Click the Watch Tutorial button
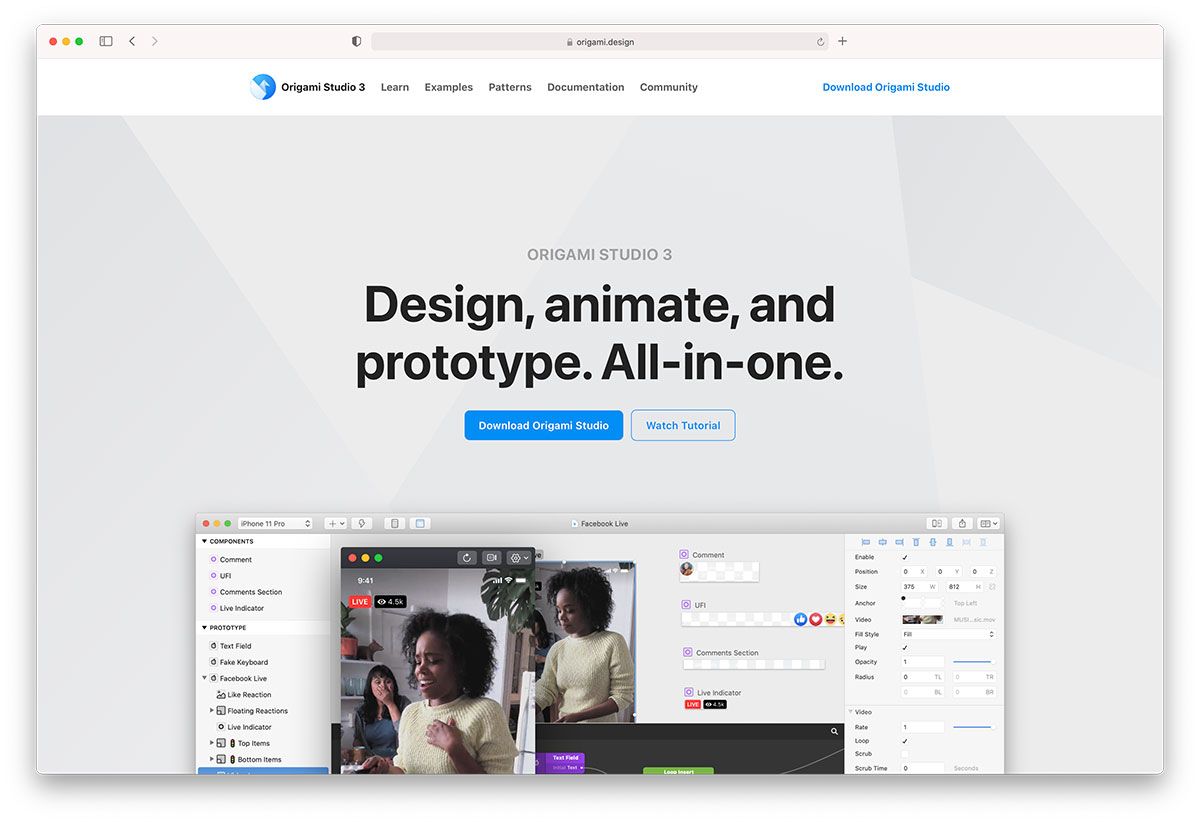The image size is (1200, 822). (x=683, y=425)
